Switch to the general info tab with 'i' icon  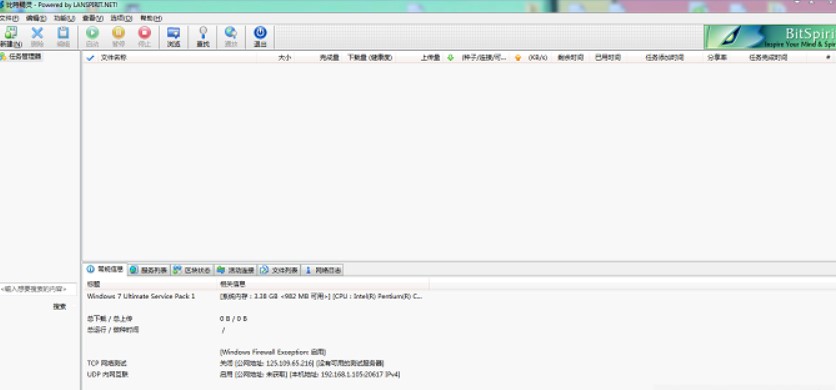105,269
